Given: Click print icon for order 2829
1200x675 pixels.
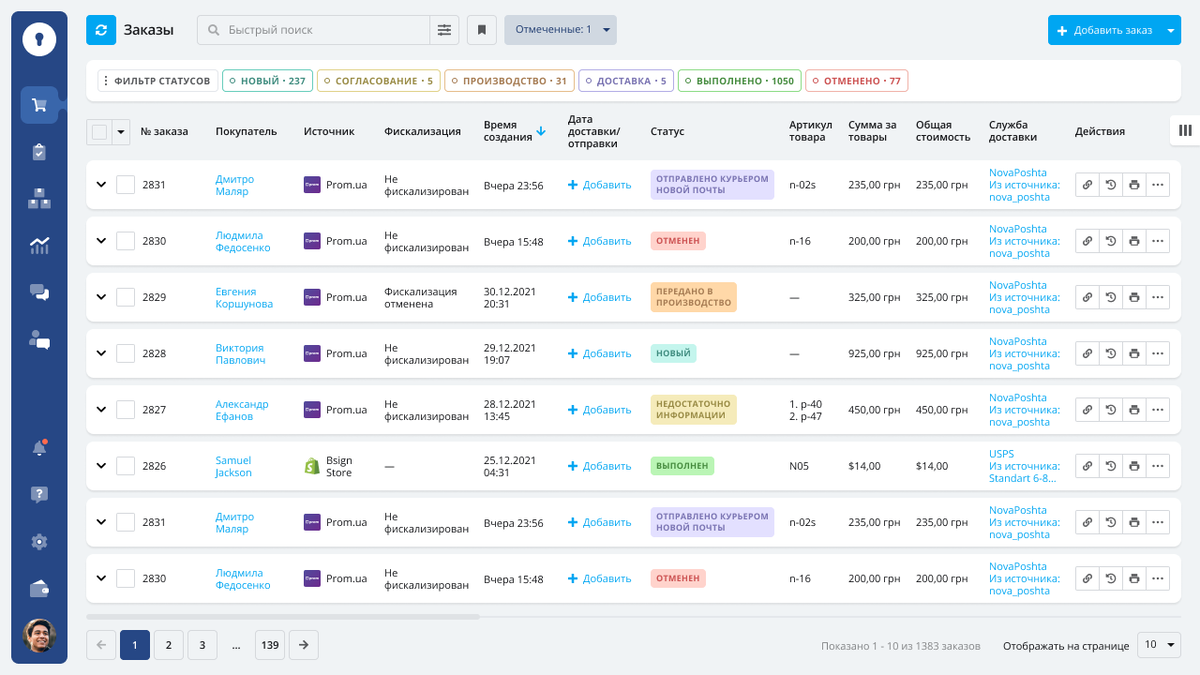Looking at the screenshot, I should click(x=1134, y=297).
